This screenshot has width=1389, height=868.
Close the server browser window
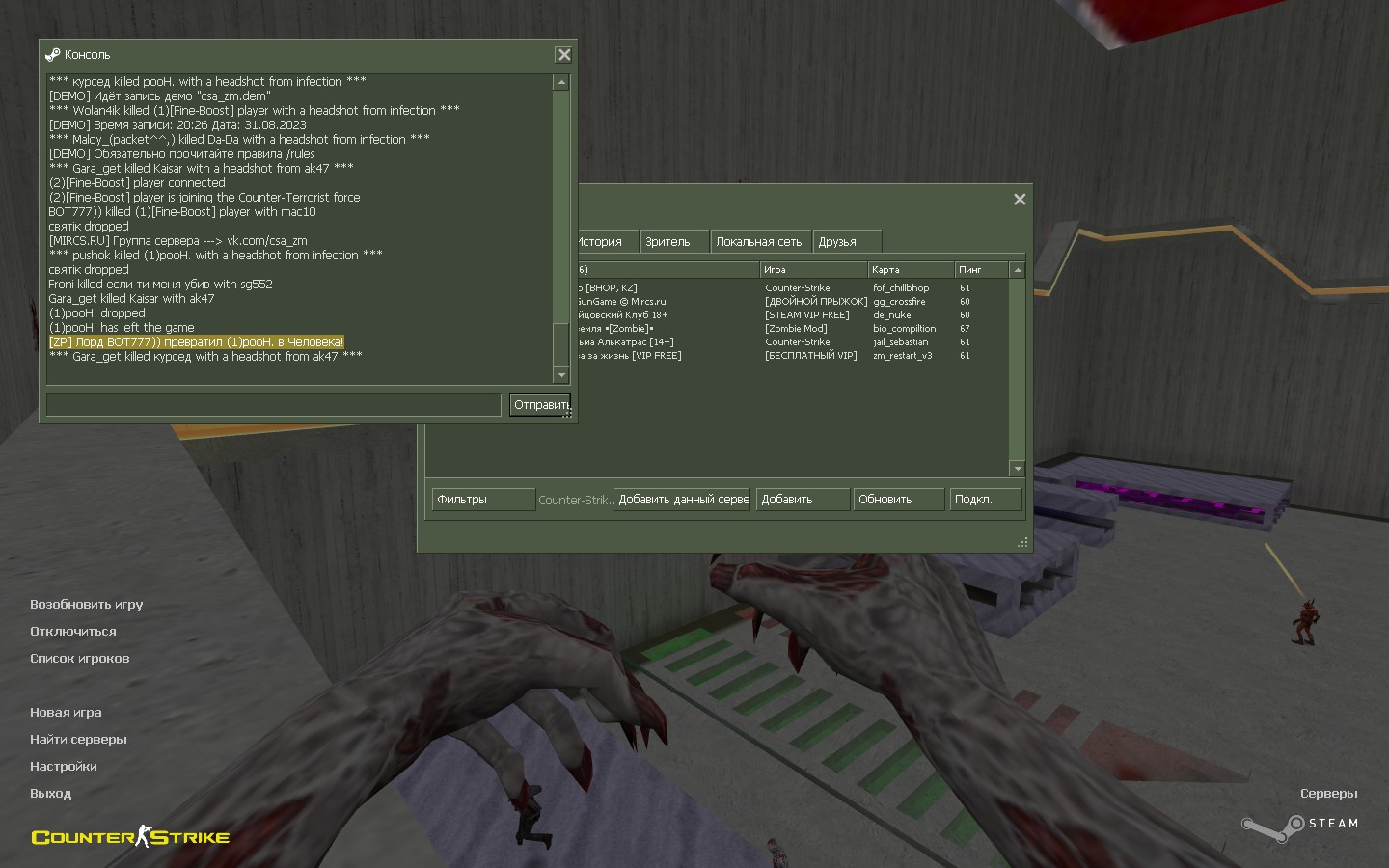[1020, 199]
